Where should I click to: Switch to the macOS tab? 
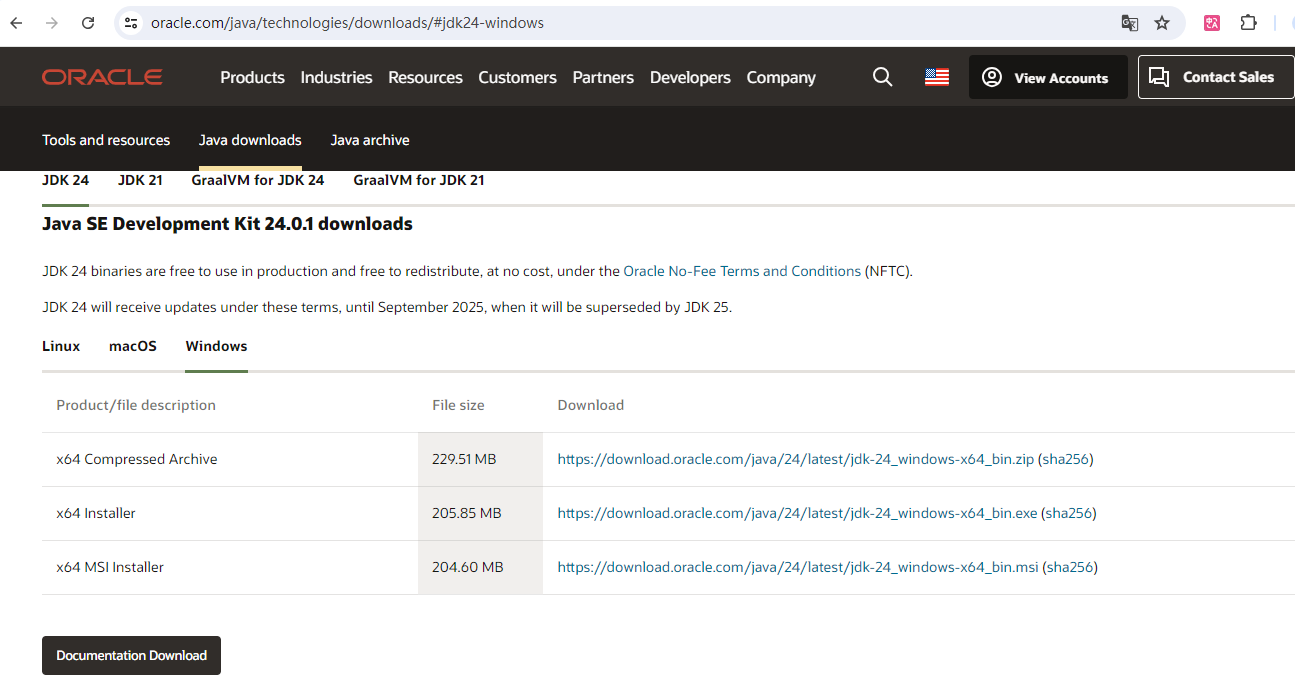132,346
